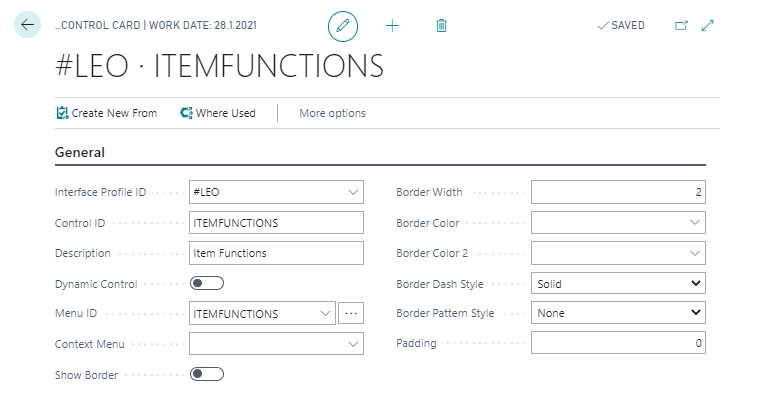Open the Border Color picker dropdown
This screenshot has height=408, width=775.
click(x=696, y=223)
